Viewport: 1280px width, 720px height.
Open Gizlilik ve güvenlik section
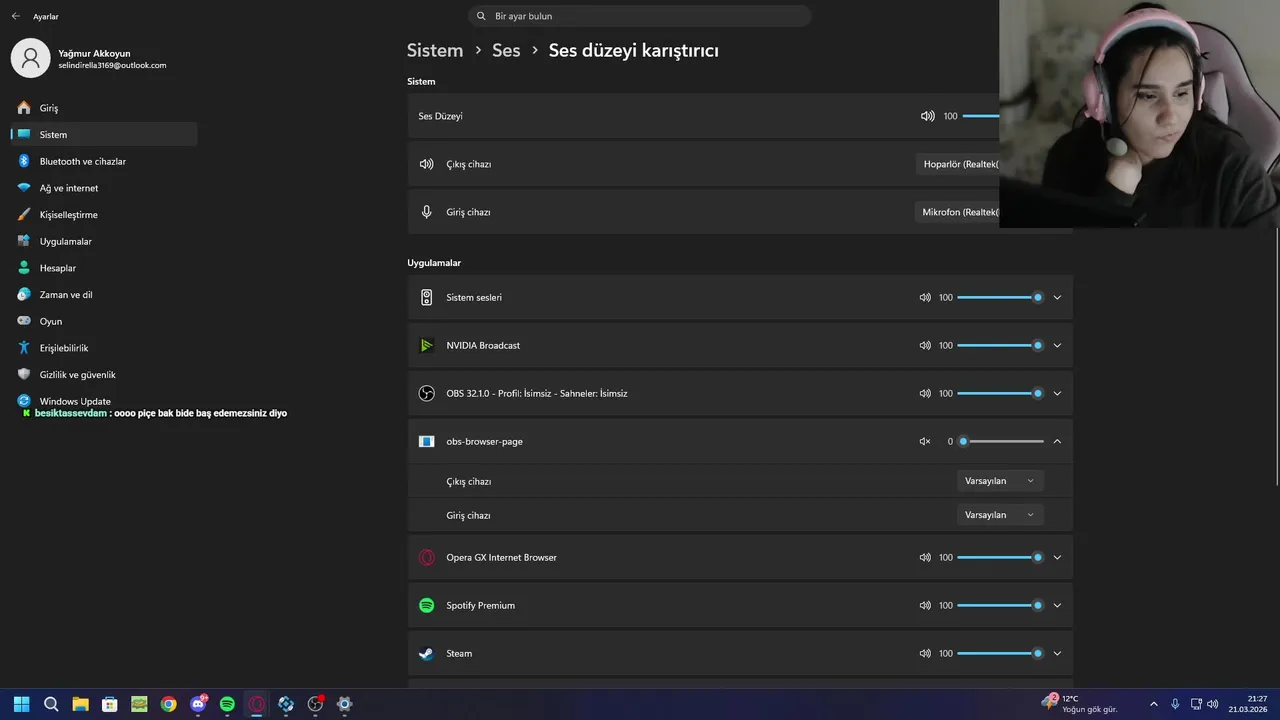pyautogui.click(x=78, y=375)
